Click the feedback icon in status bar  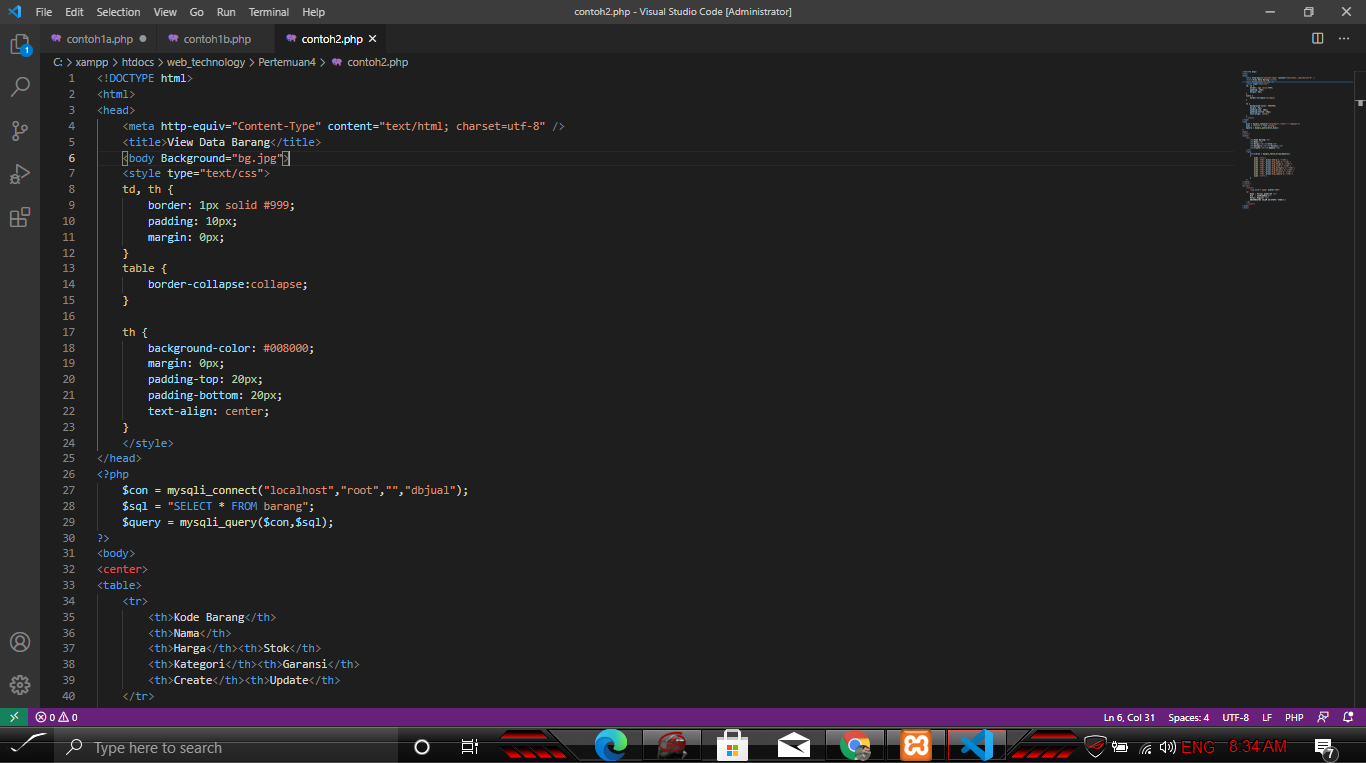coord(1323,717)
